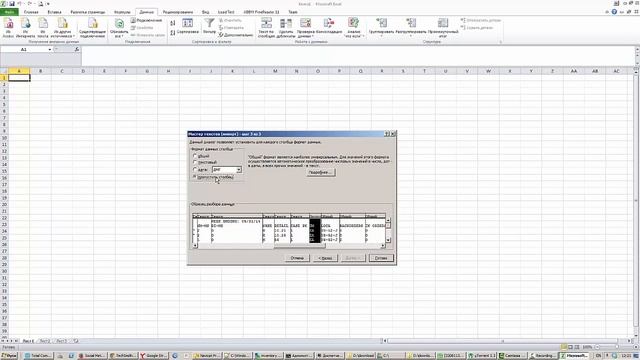Click the blue Help question mark icon

click(614, 12)
